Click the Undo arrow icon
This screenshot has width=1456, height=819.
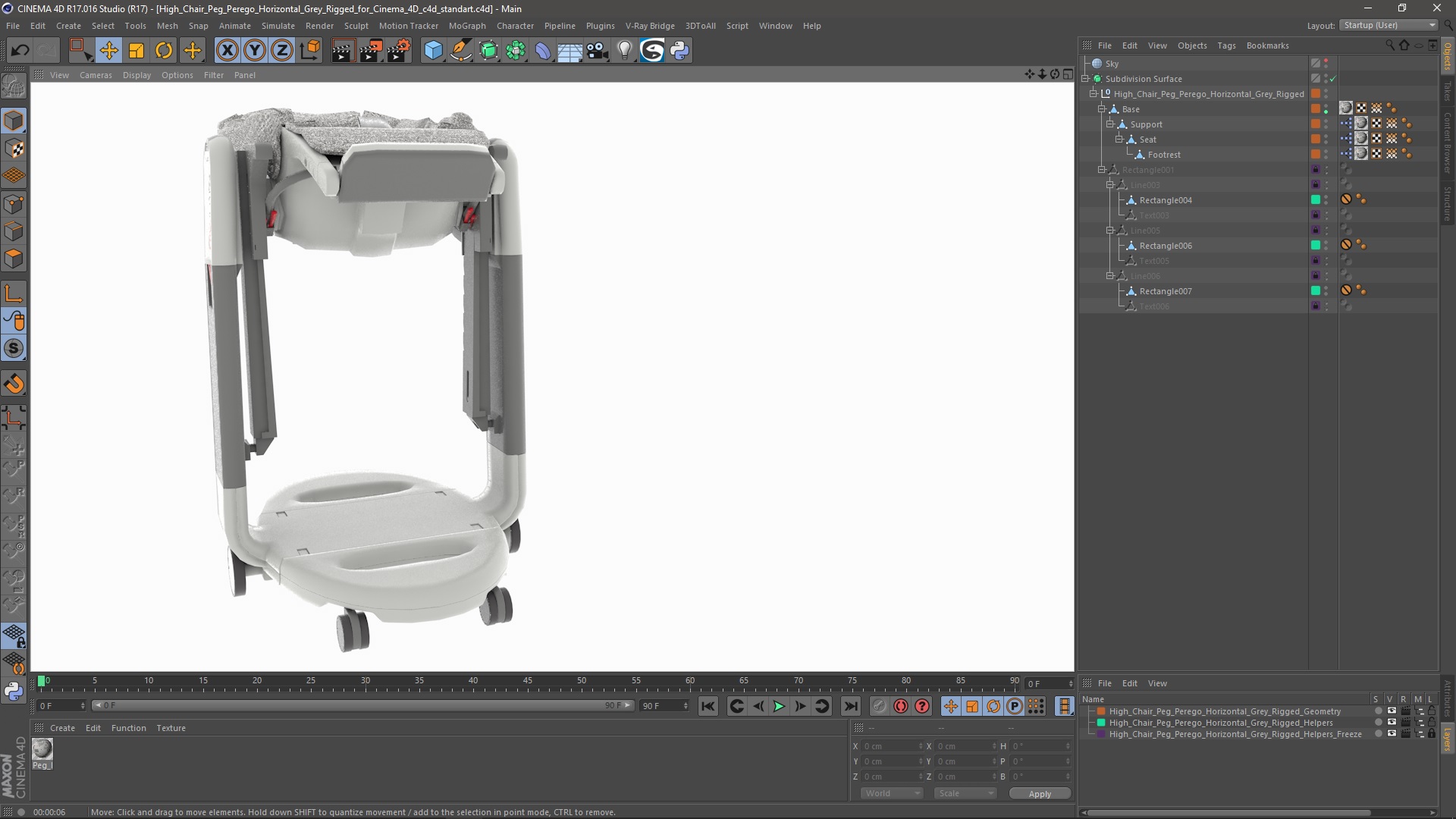20,51
